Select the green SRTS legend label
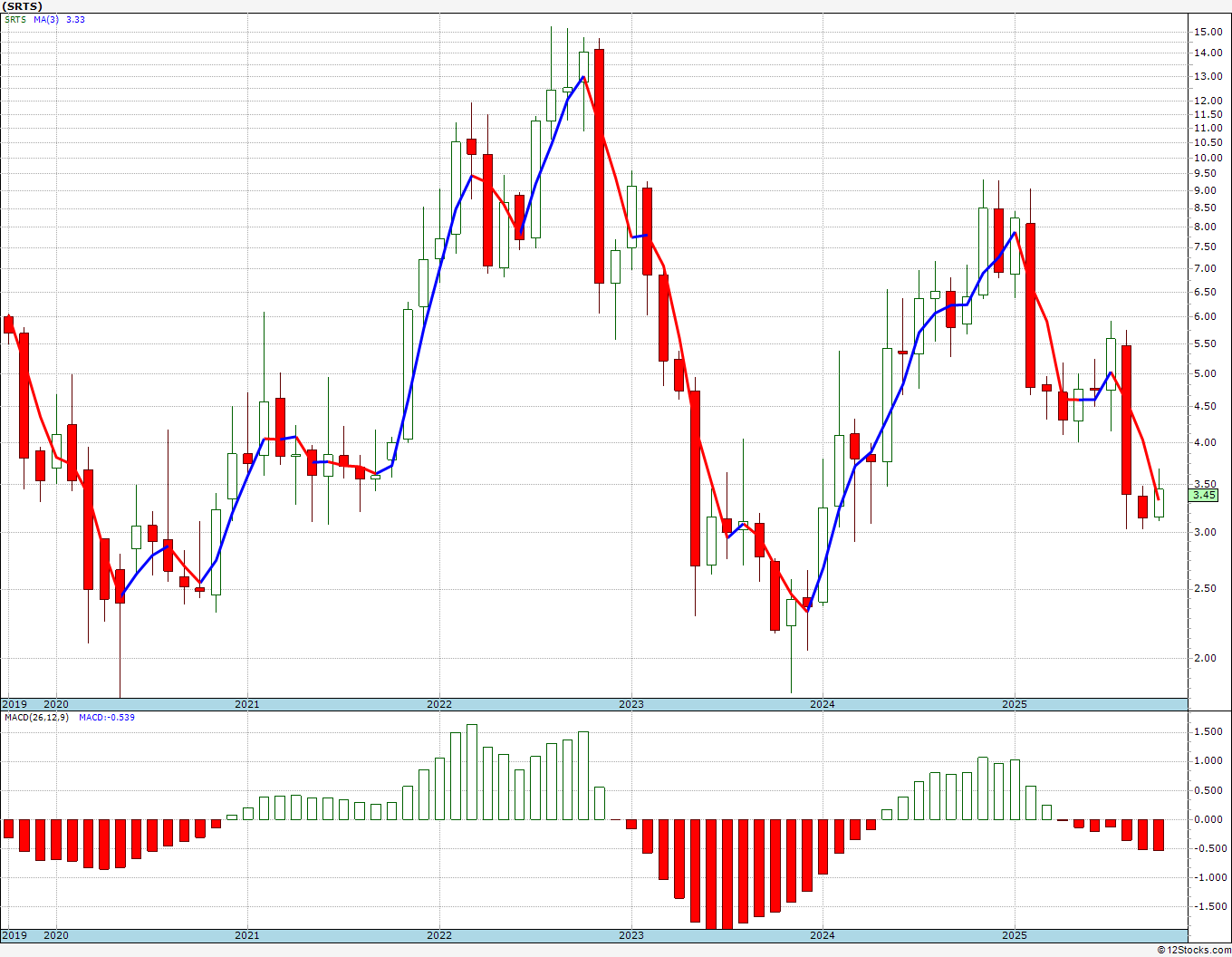1232x957 pixels. tap(15, 19)
